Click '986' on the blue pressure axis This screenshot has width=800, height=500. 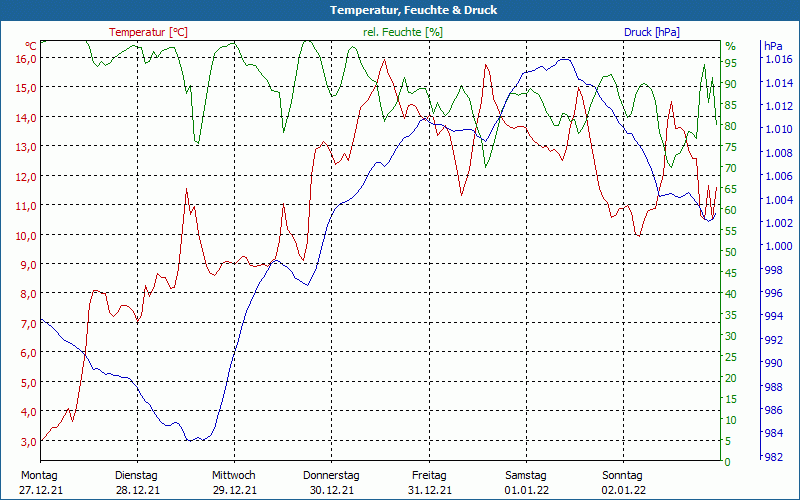tap(773, 410)
